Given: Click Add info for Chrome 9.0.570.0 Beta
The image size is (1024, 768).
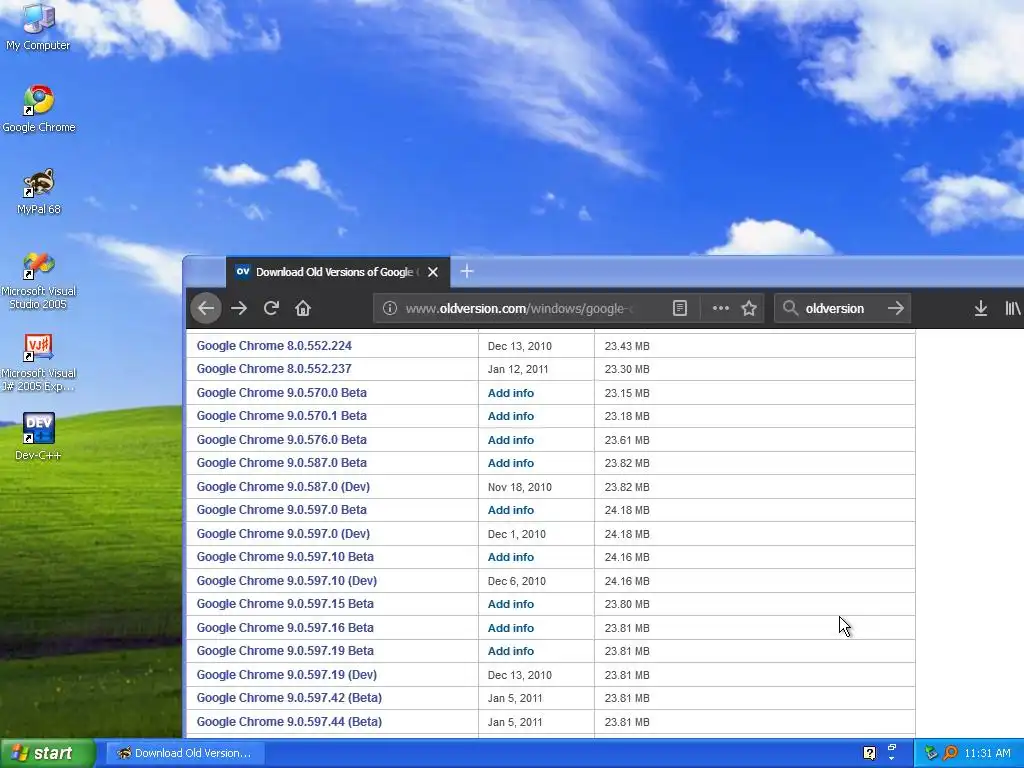Looking at the screenshot, I should (511, 393).
